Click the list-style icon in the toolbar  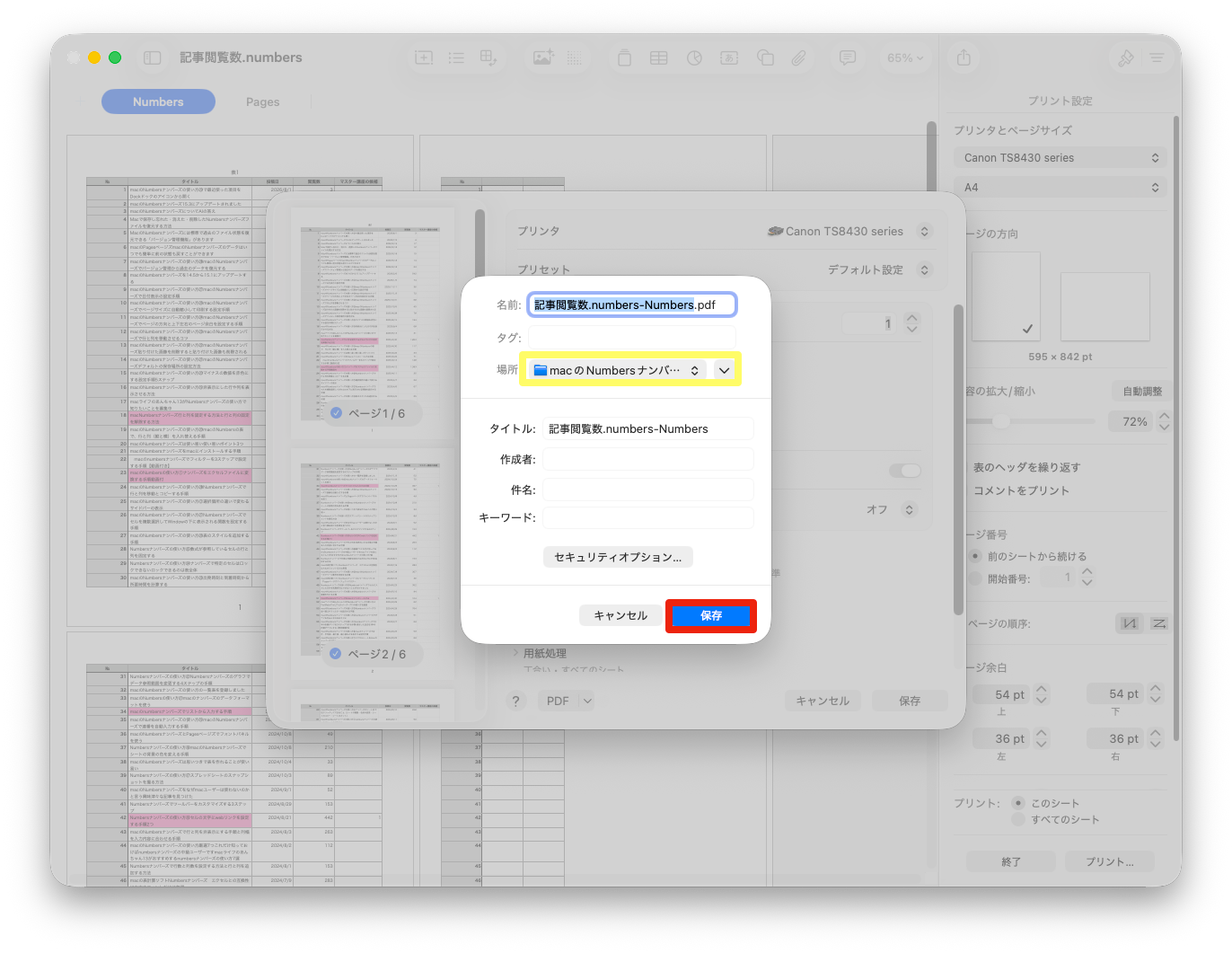[456, 57]
